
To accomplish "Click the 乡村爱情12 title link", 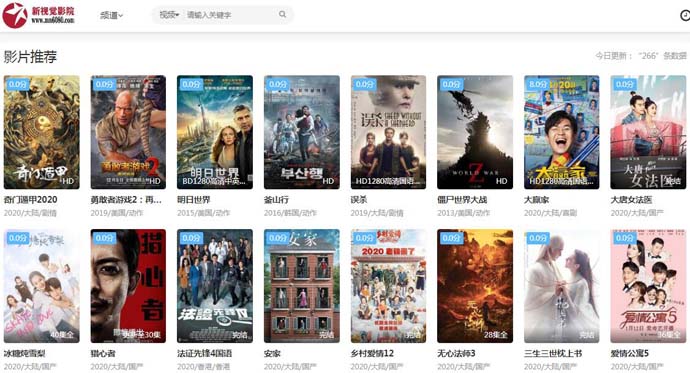I will tap(372, 353).
